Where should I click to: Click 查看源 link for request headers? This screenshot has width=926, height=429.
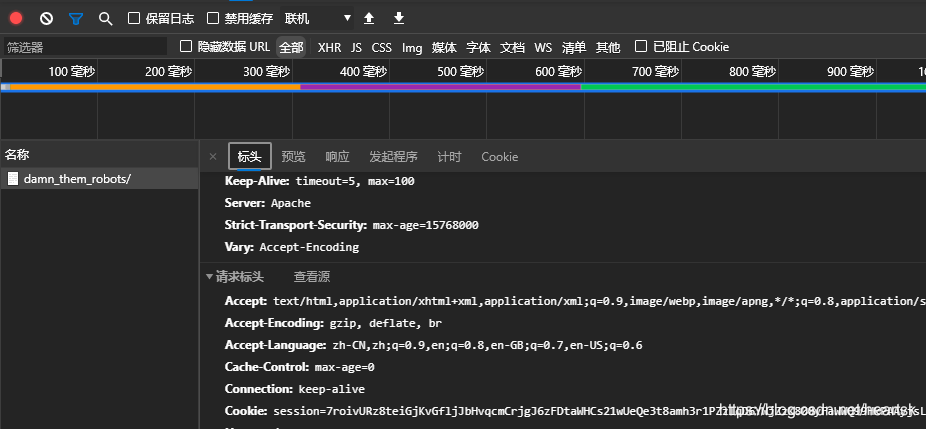[x=312, y=277]
